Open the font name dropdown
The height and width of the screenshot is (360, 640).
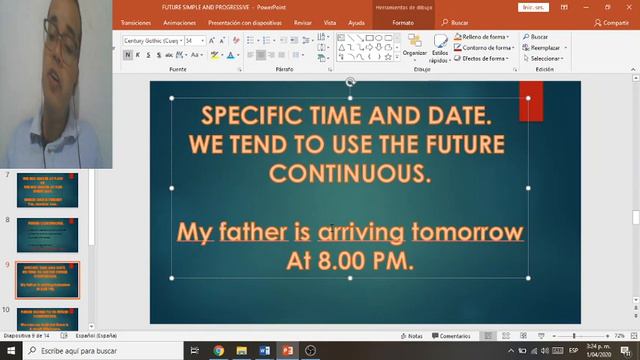[x=181, y=41]
